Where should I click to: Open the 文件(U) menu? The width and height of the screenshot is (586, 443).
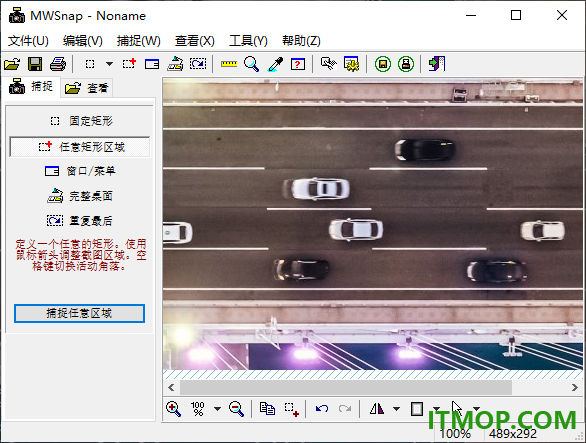pos(28,41)
